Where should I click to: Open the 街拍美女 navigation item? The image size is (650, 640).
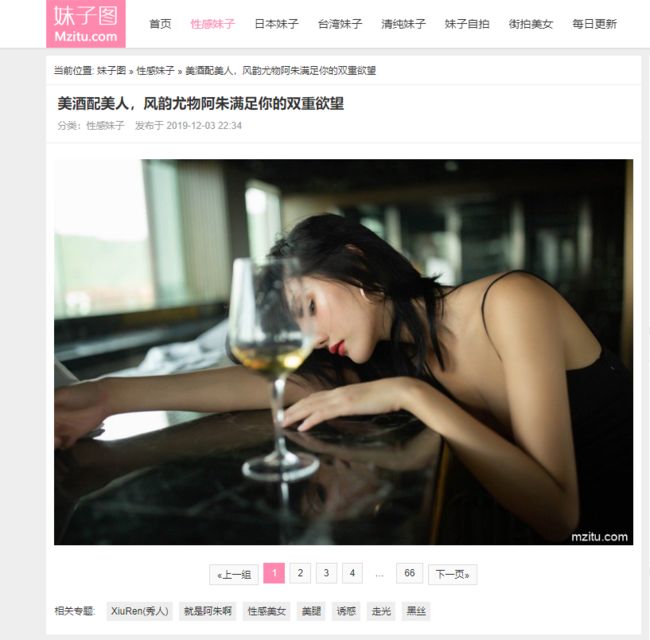(531, 24)
